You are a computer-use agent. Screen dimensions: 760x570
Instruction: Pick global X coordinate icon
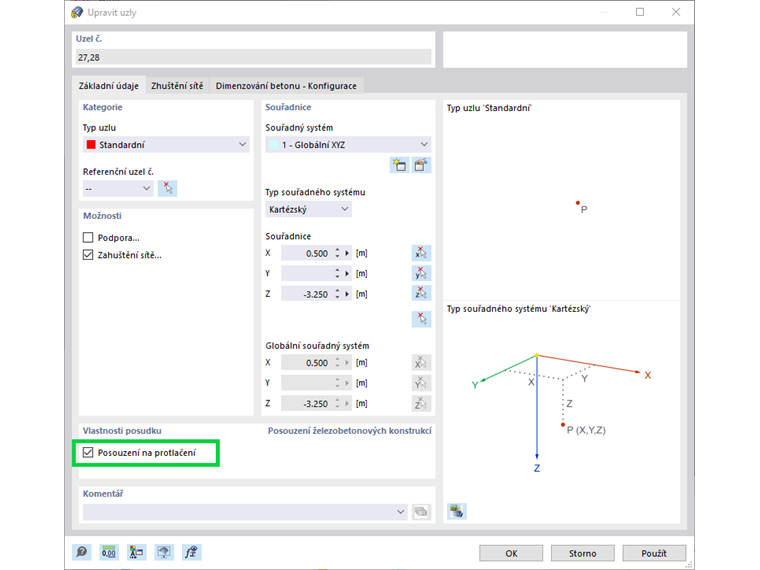pos(421,363)
